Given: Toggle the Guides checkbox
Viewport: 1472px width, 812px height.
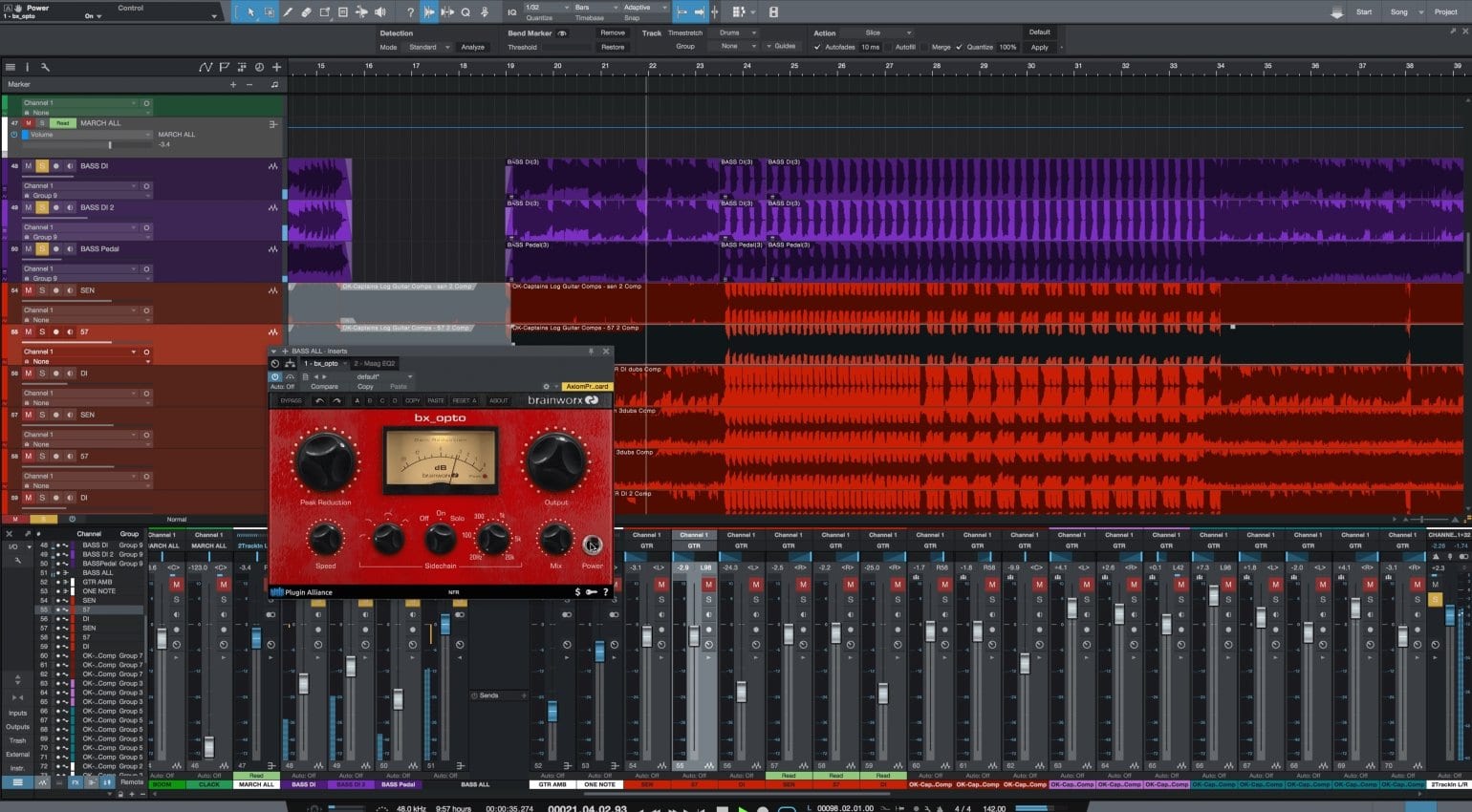Looking at the screenshot, I should (768, 46).
